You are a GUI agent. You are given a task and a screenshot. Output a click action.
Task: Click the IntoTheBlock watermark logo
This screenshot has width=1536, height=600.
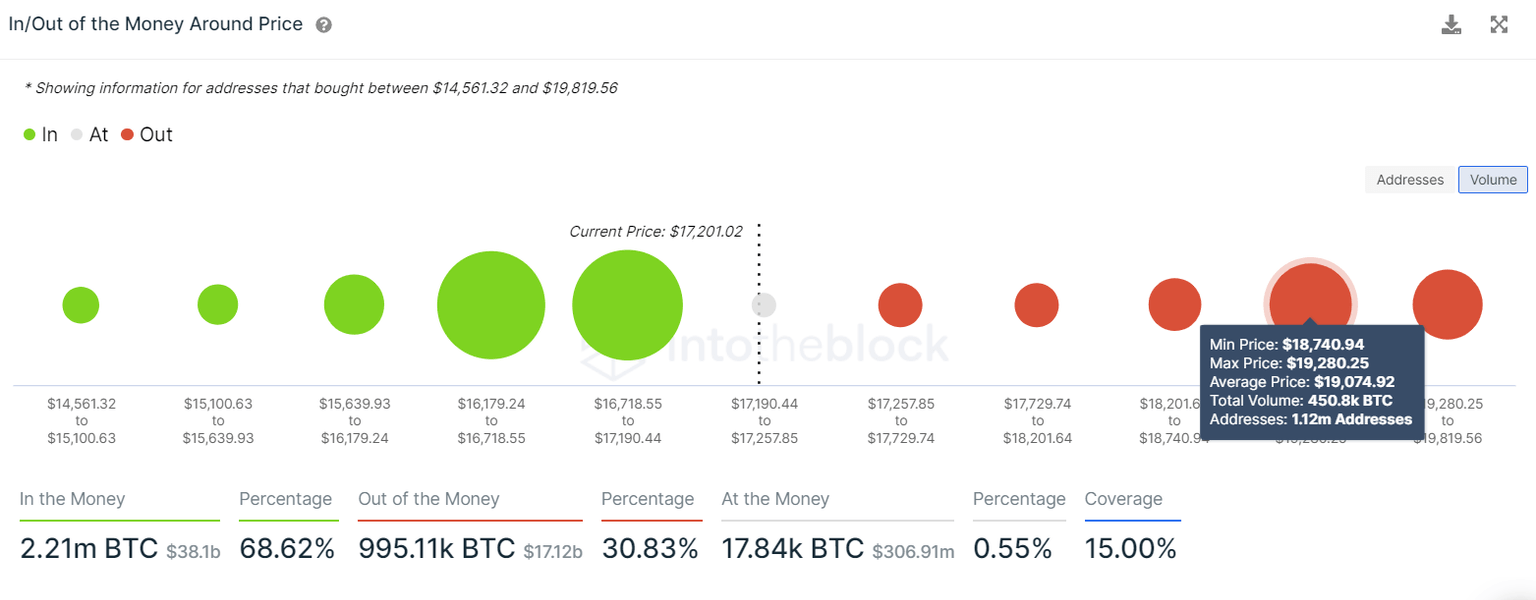[765, 345]
